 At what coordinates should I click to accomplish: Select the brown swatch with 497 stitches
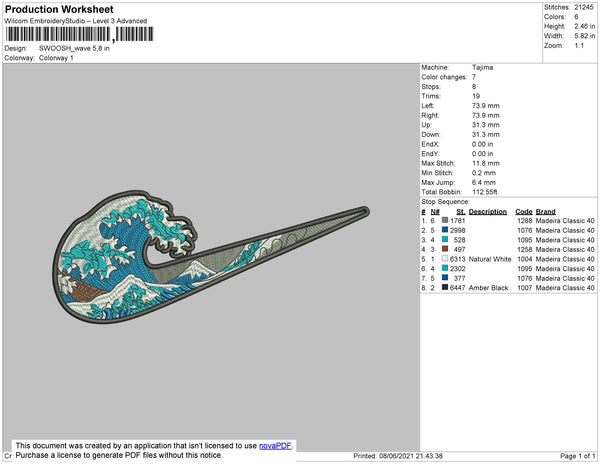click(x=445, y=249)
